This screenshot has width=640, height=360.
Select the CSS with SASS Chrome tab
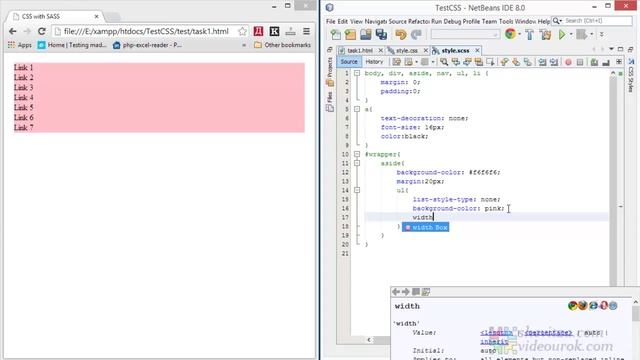(55, 16)
